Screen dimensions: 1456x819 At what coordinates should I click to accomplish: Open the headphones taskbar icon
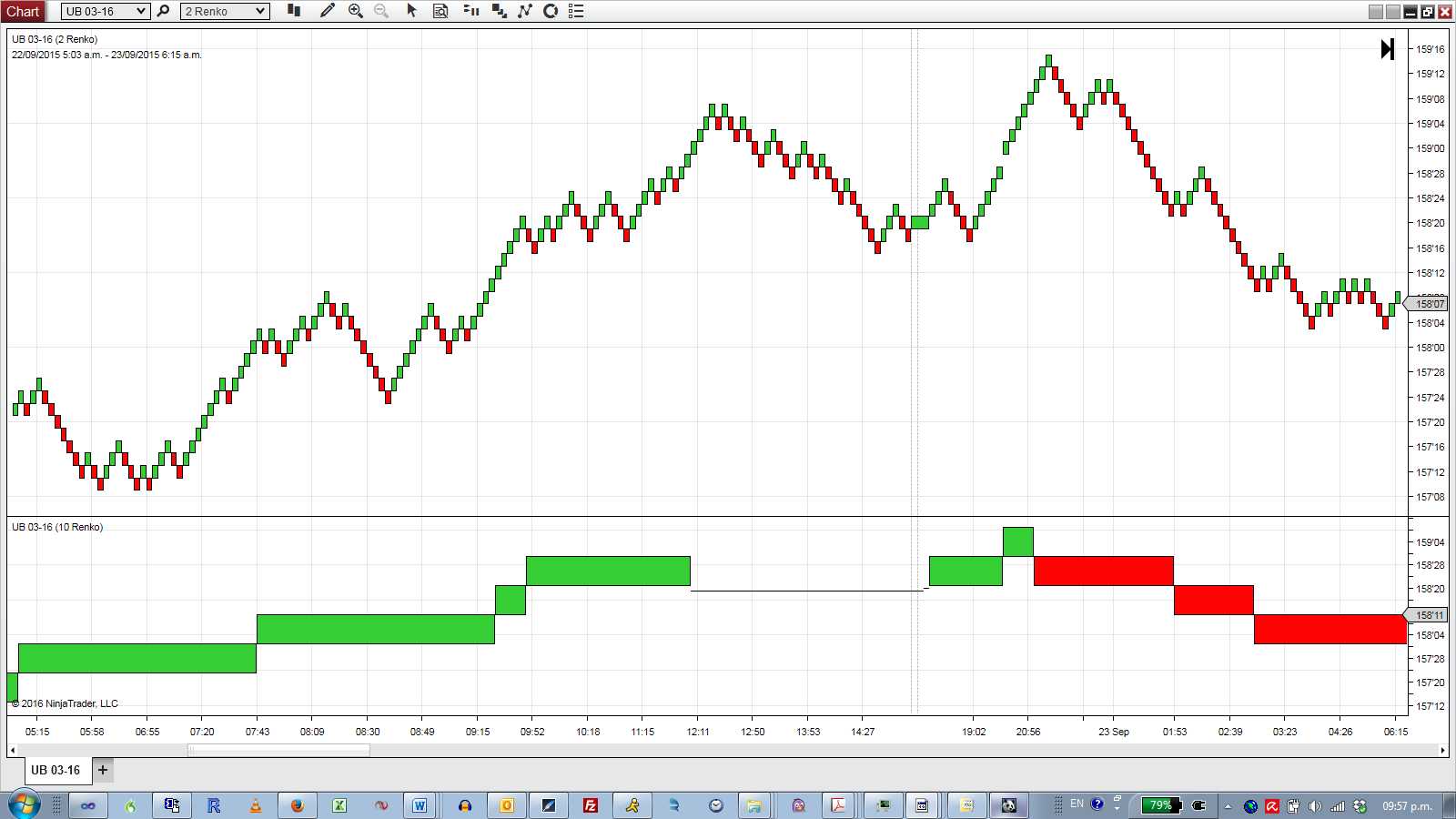pyautogui.click(x=465, y=805)
